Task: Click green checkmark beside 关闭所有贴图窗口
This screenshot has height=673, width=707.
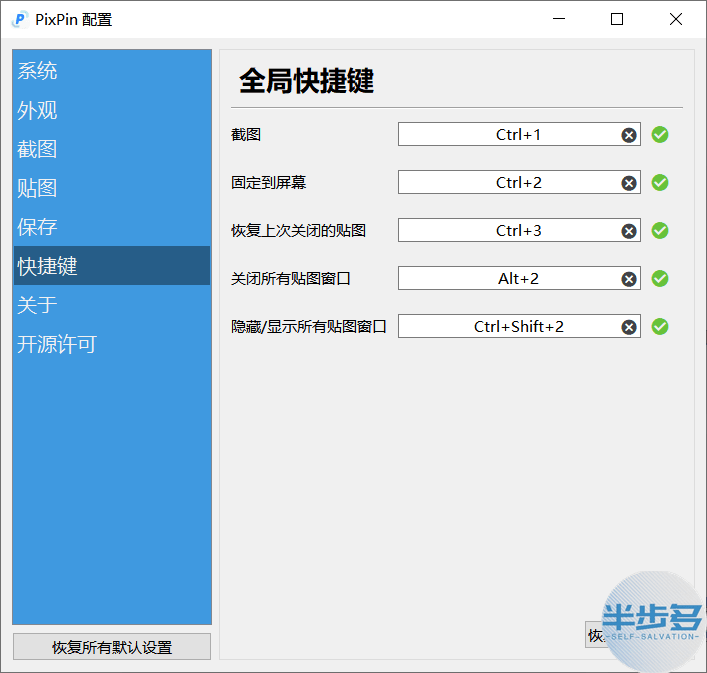Action: tap(660, 279)
